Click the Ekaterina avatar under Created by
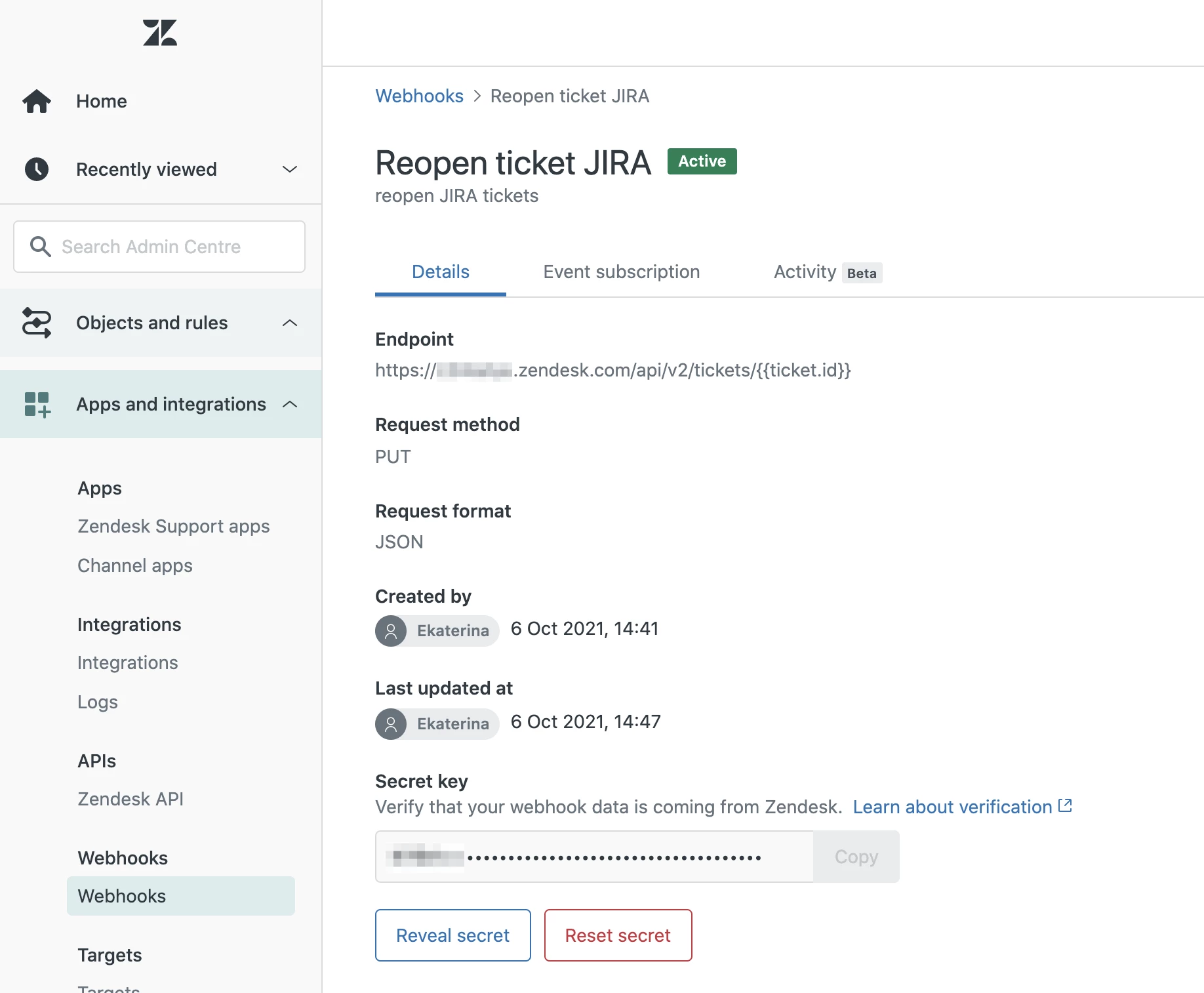Image resolution: width=1204 pixels, height=993 pixels. pyautogui.click(x=391, y=631)
